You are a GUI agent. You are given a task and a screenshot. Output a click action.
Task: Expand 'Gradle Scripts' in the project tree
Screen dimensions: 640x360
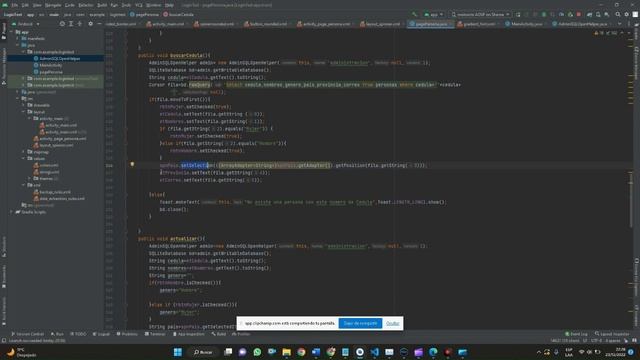tap(11, 212)
